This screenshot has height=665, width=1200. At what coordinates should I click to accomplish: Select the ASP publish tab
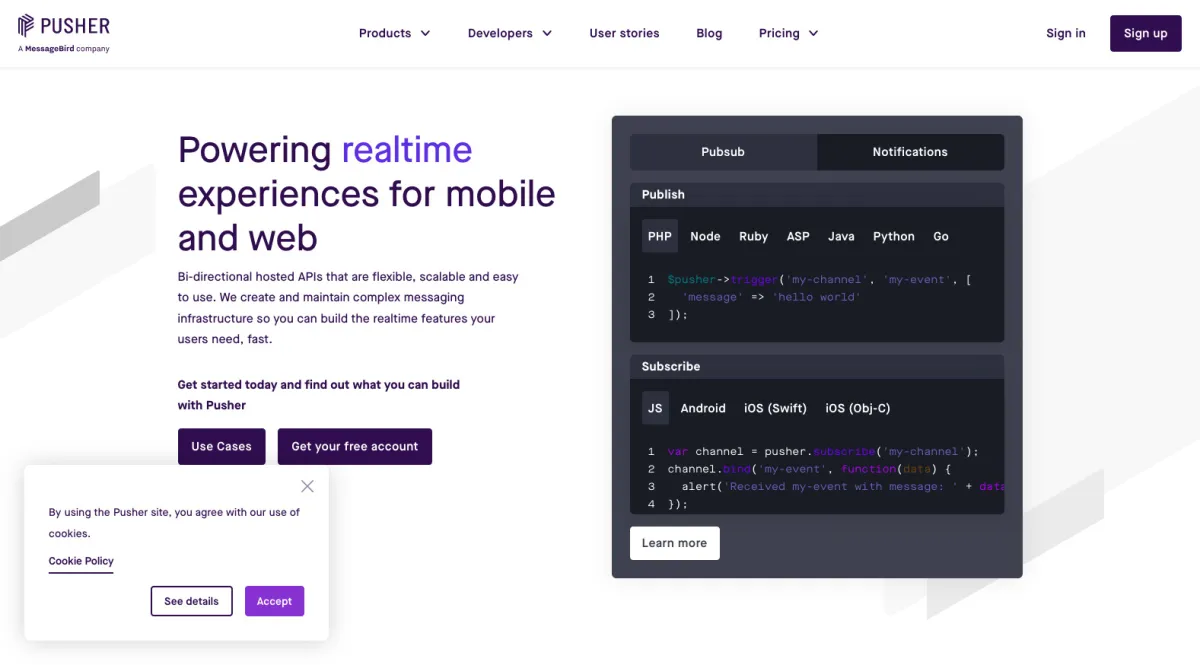click(x=798, y=236)
